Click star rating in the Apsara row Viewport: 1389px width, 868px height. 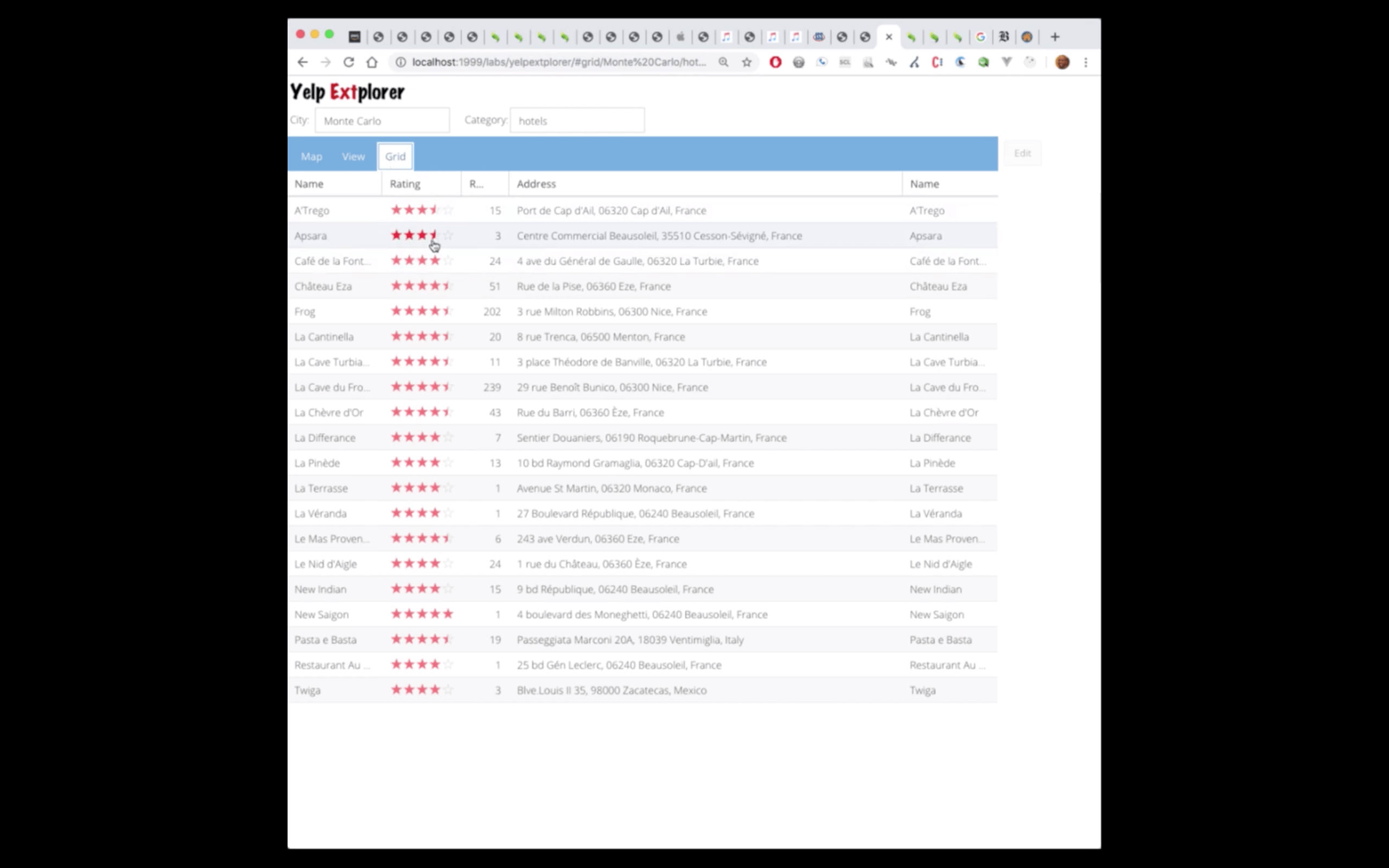coord(422,235)
